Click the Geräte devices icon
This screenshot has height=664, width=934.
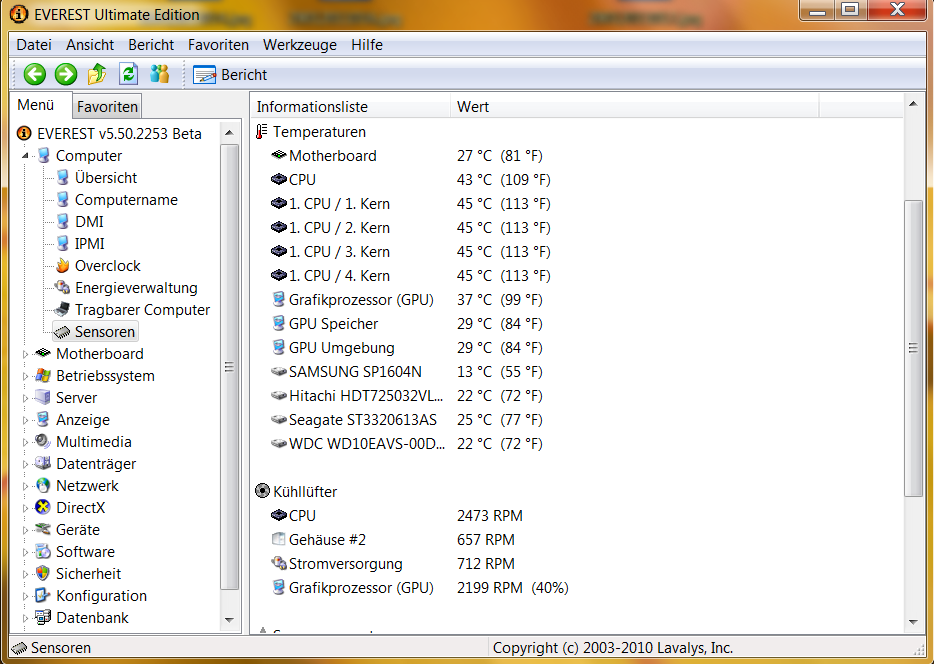tap(43, 529)
